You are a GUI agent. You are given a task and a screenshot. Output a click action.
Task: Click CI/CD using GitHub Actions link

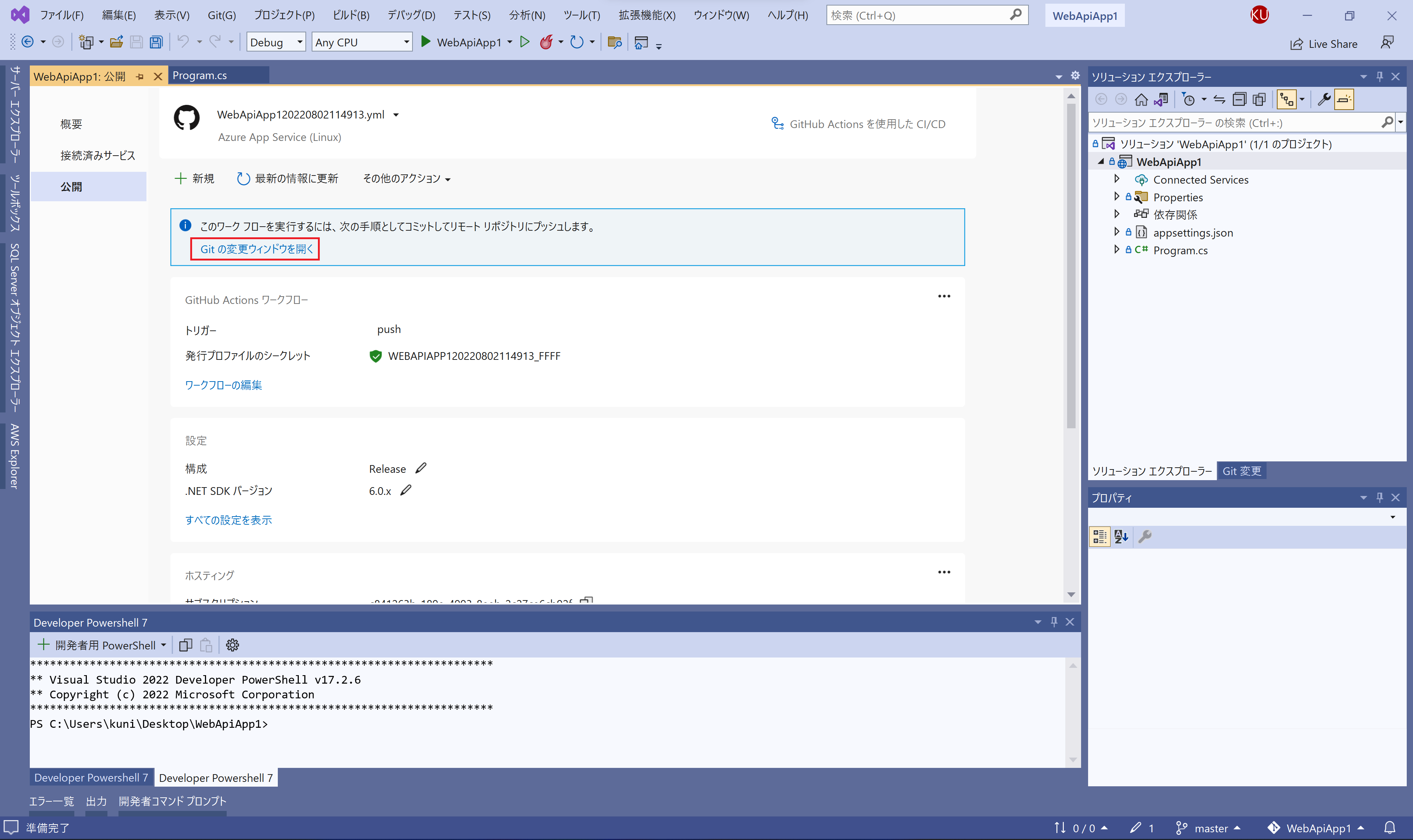point(859,124)
